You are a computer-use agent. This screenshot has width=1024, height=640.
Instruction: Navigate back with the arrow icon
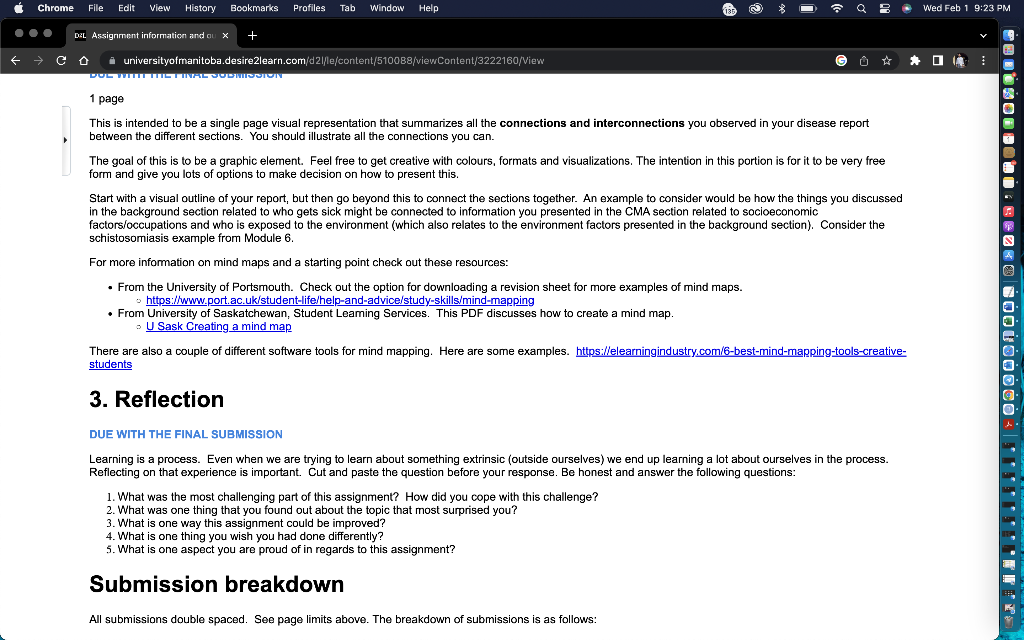[x=15, y=60]
